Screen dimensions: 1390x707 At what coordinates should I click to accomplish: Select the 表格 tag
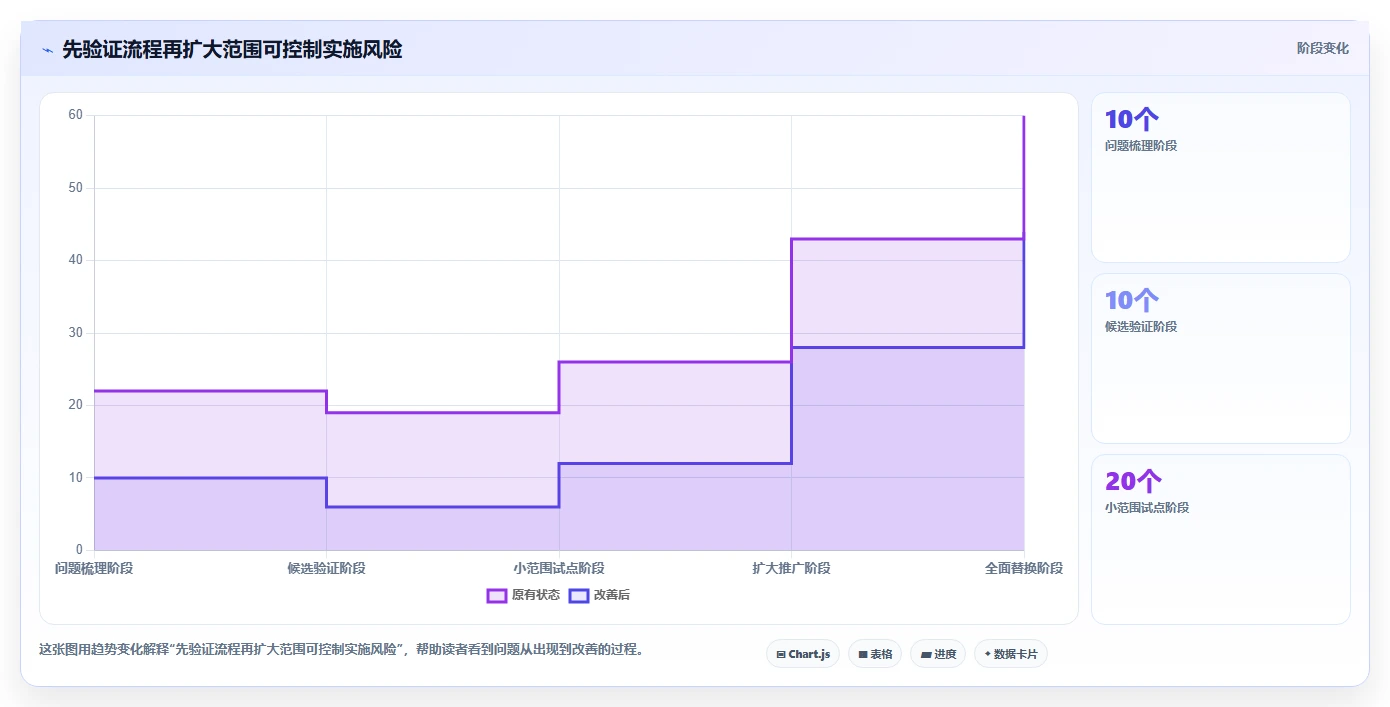coord(875,654)
